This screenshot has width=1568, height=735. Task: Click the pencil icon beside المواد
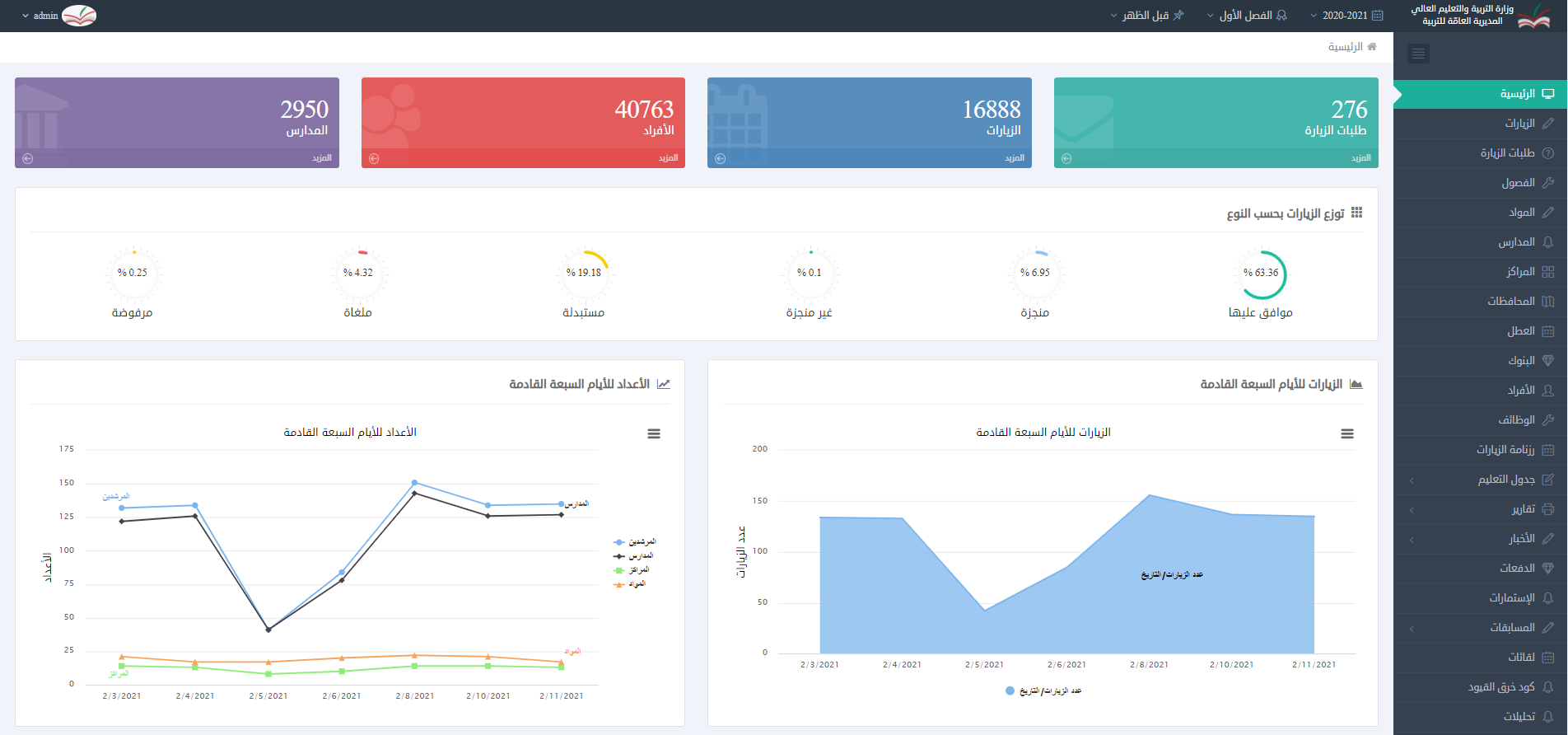pyautogui.click(x=1548, y=213)
